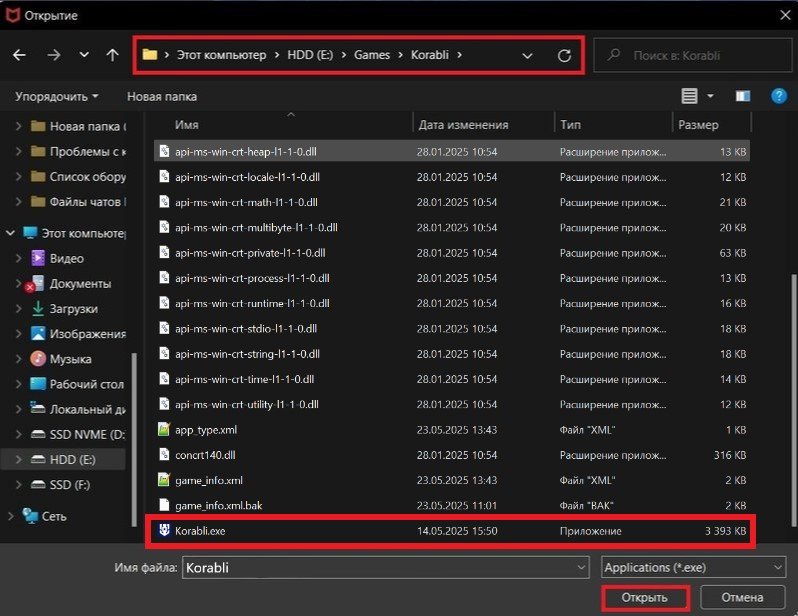Open view options dropdown arrow
The width and height of the screenshot is (798, 616).
tap(710, 96)
